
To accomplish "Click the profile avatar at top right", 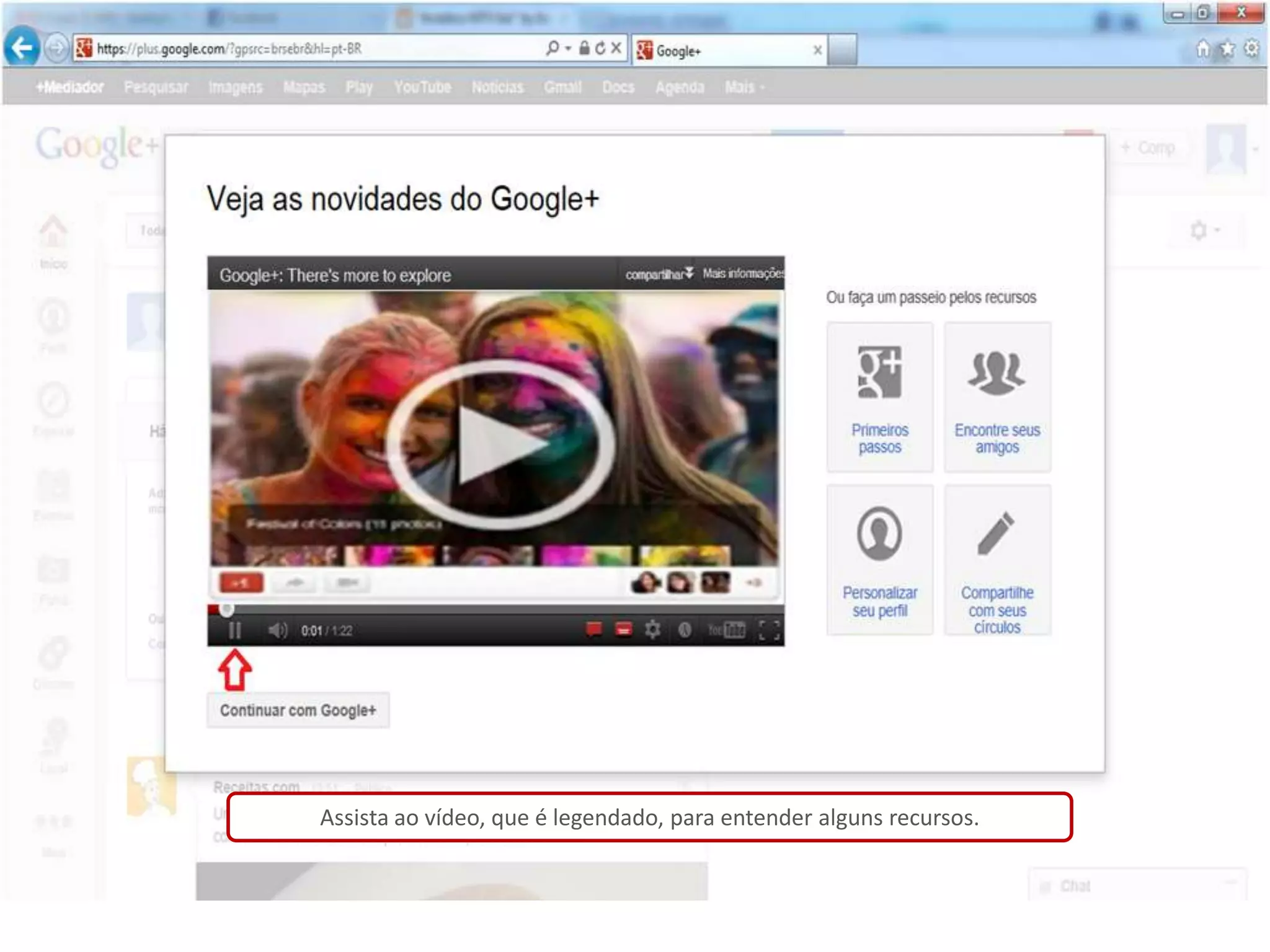I will pyautogui.click(x=1226, y=149).
